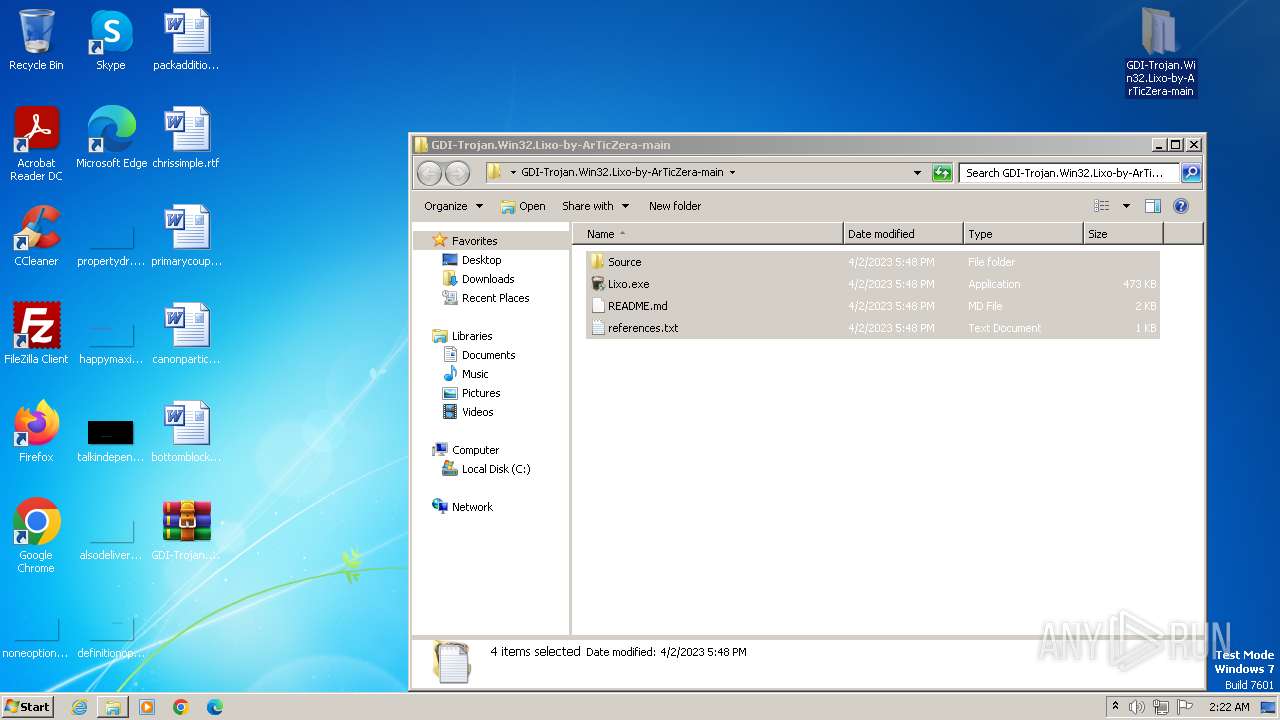Select the packadditio... Word document icon
1280x720 pixels.
186,40
